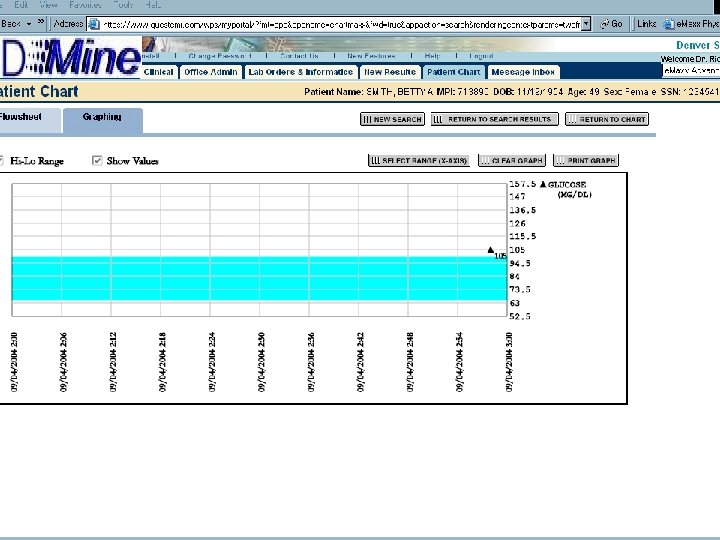Switch to the New Results tab

click(x=390, y=72)
